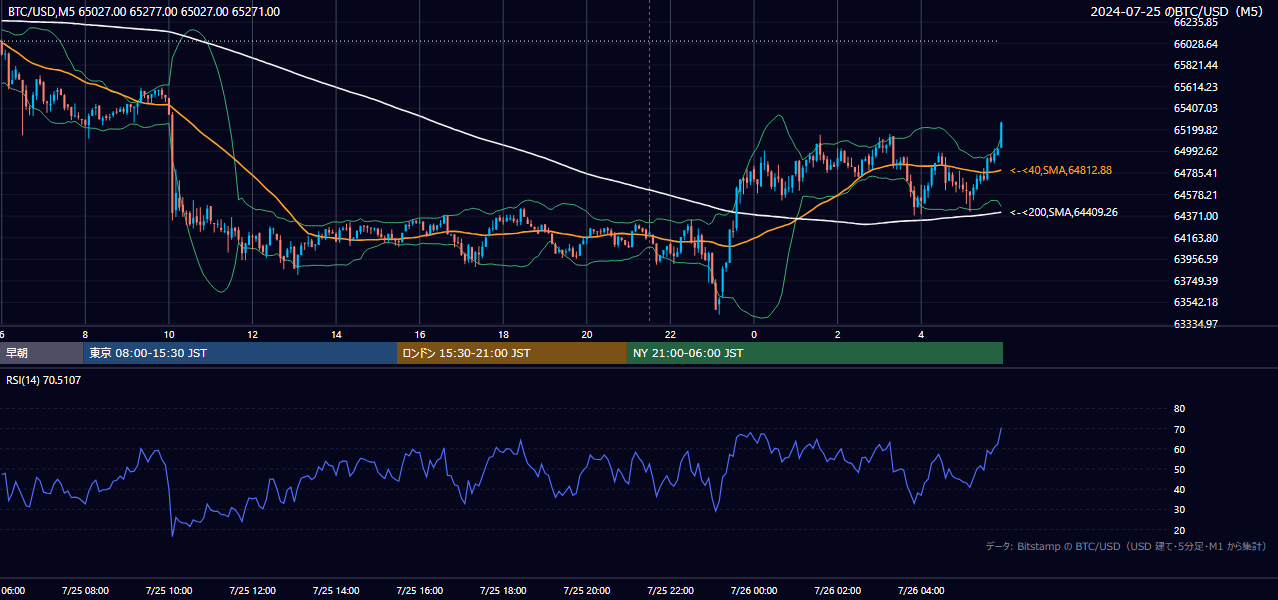Click the Bitstamp data source note
The width and height of the screenshot is (1278, 600).
coord(1126,546)
